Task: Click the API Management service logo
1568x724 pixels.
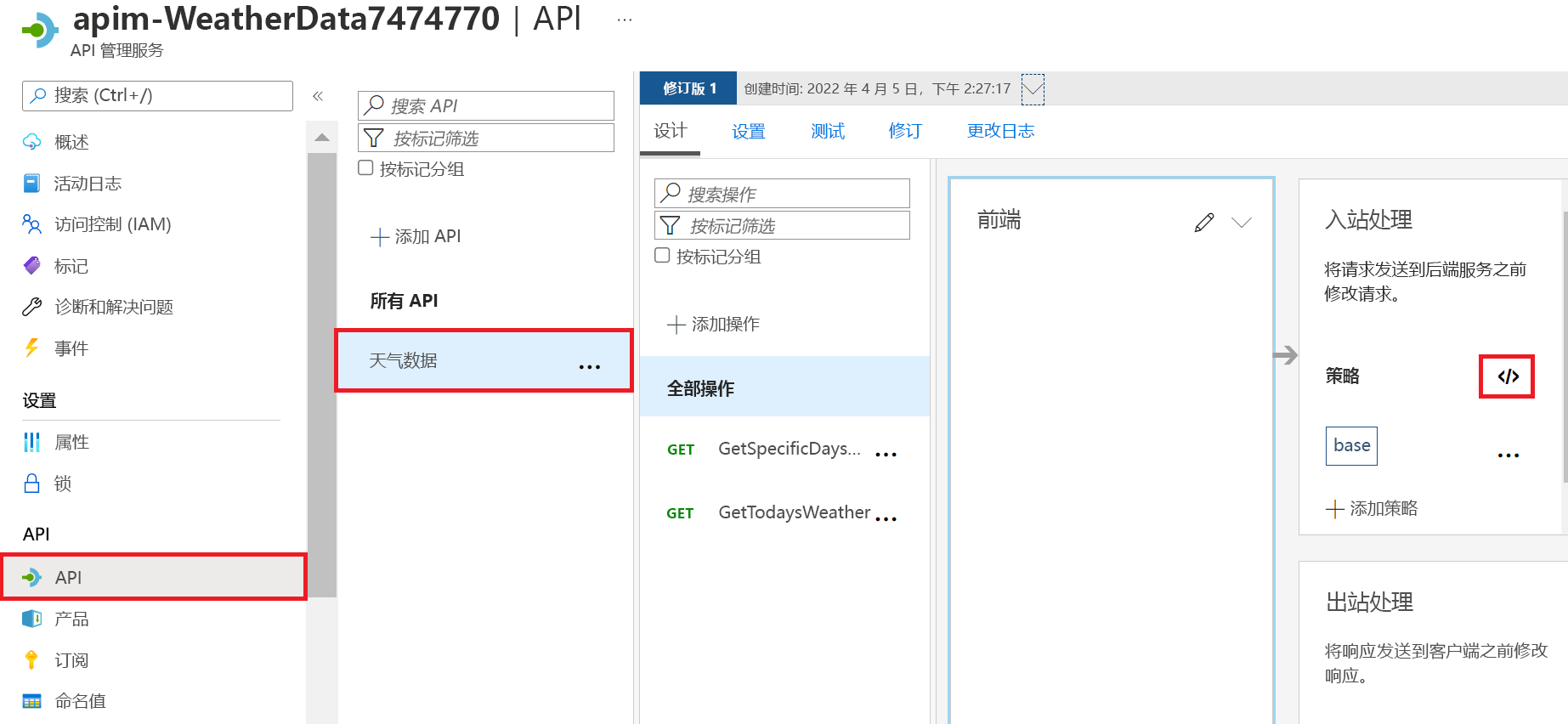Action: click(x=40, y=31)
